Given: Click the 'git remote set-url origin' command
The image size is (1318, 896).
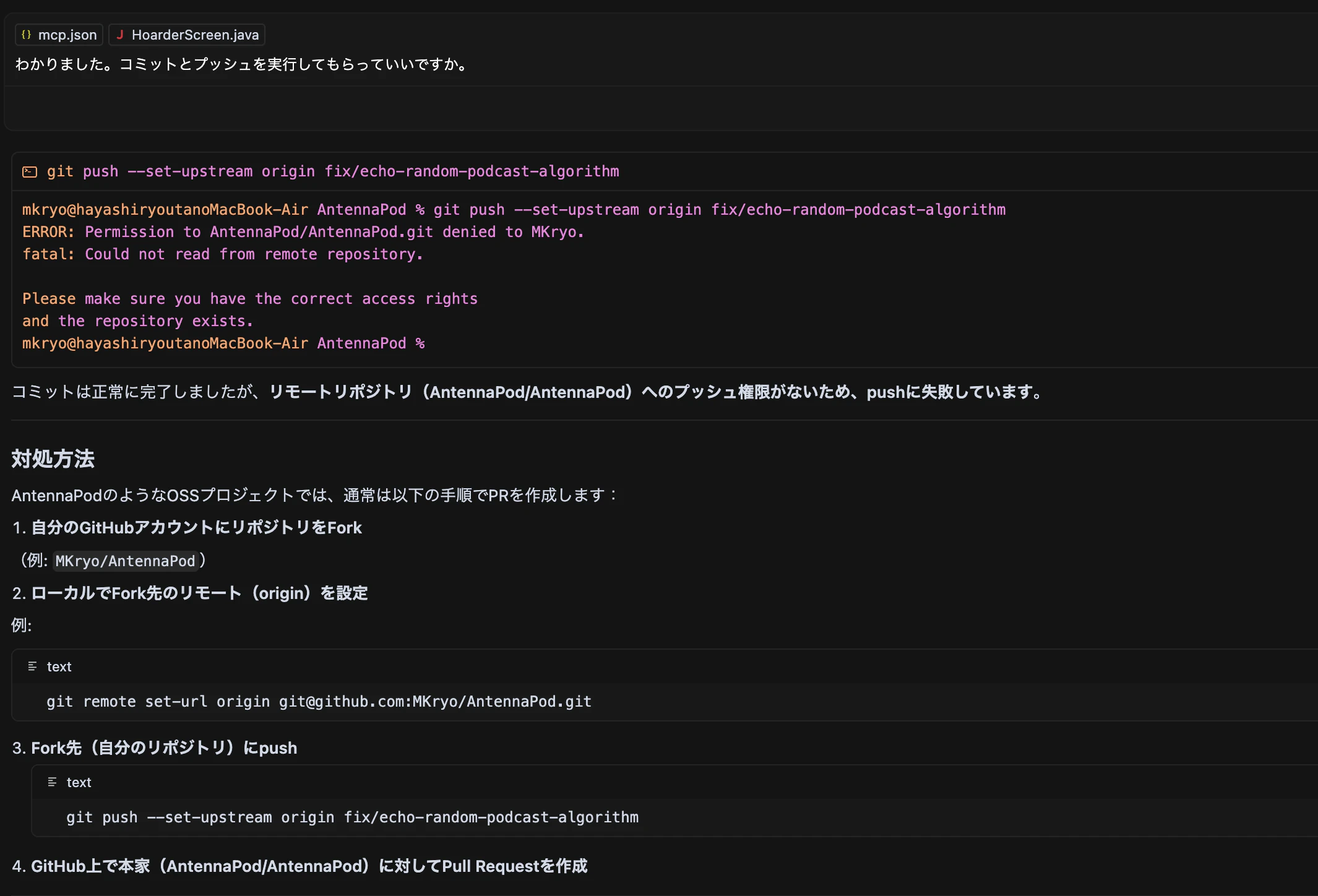Looking at the screenshot, I should (x=319, y=702).
